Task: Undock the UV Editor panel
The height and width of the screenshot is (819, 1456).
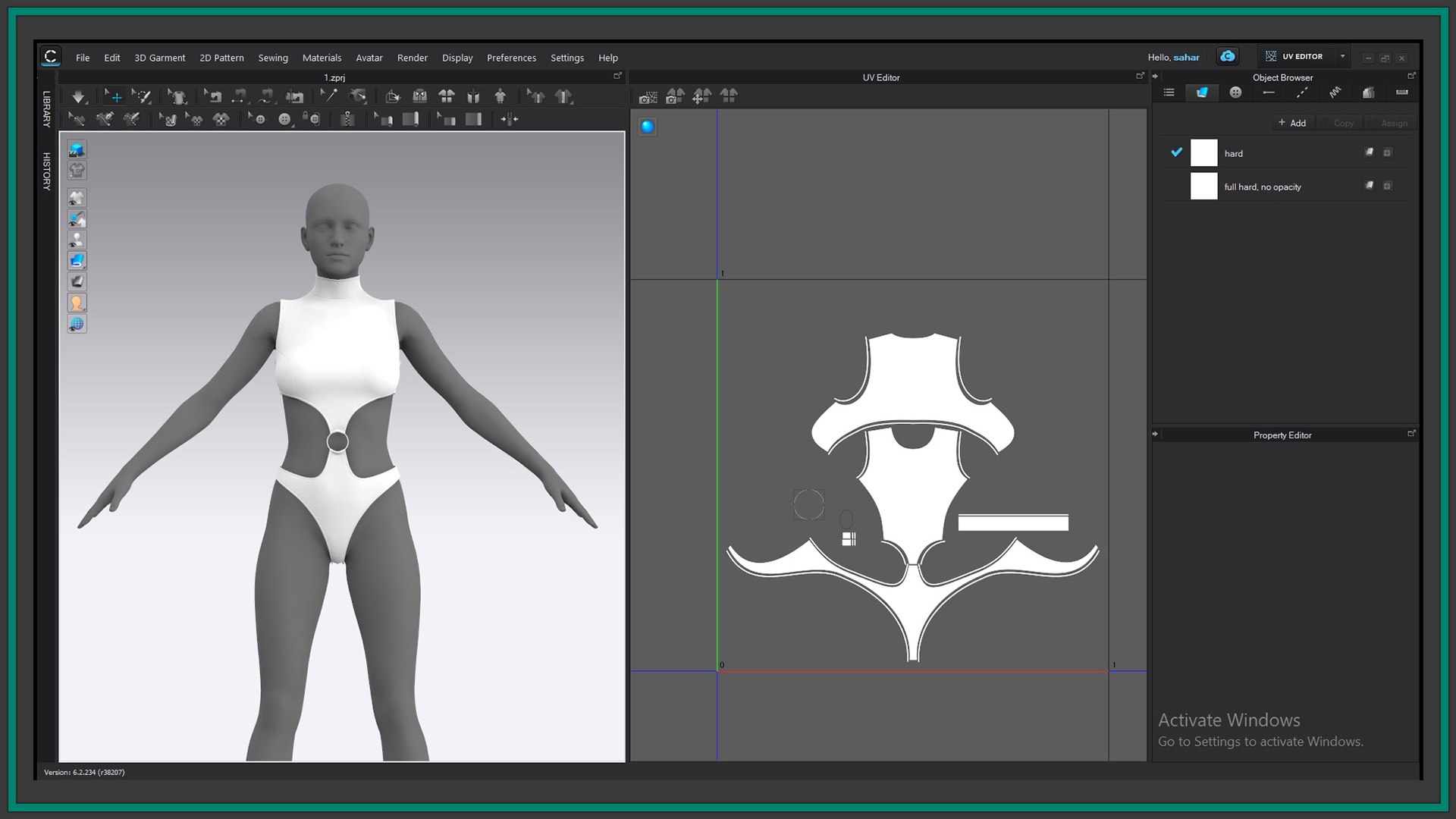Action: point(1140,76)
